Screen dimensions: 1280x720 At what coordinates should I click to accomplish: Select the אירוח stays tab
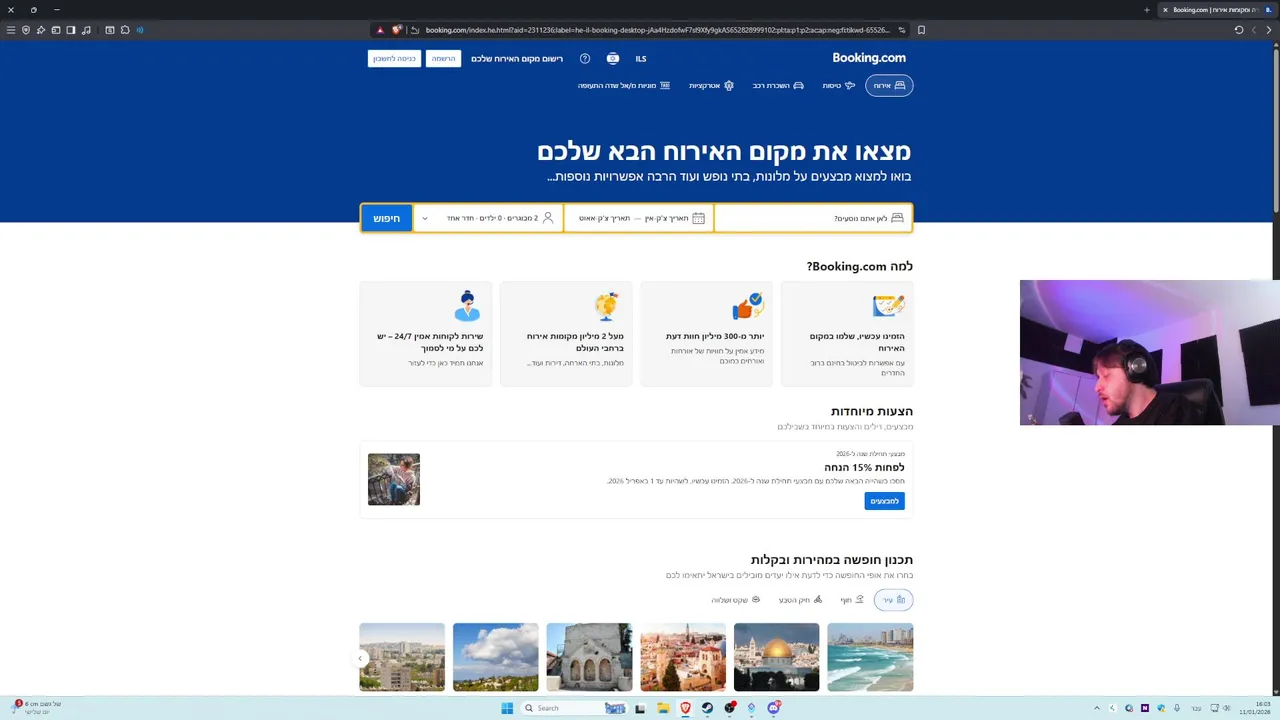(x=889, y=86)
